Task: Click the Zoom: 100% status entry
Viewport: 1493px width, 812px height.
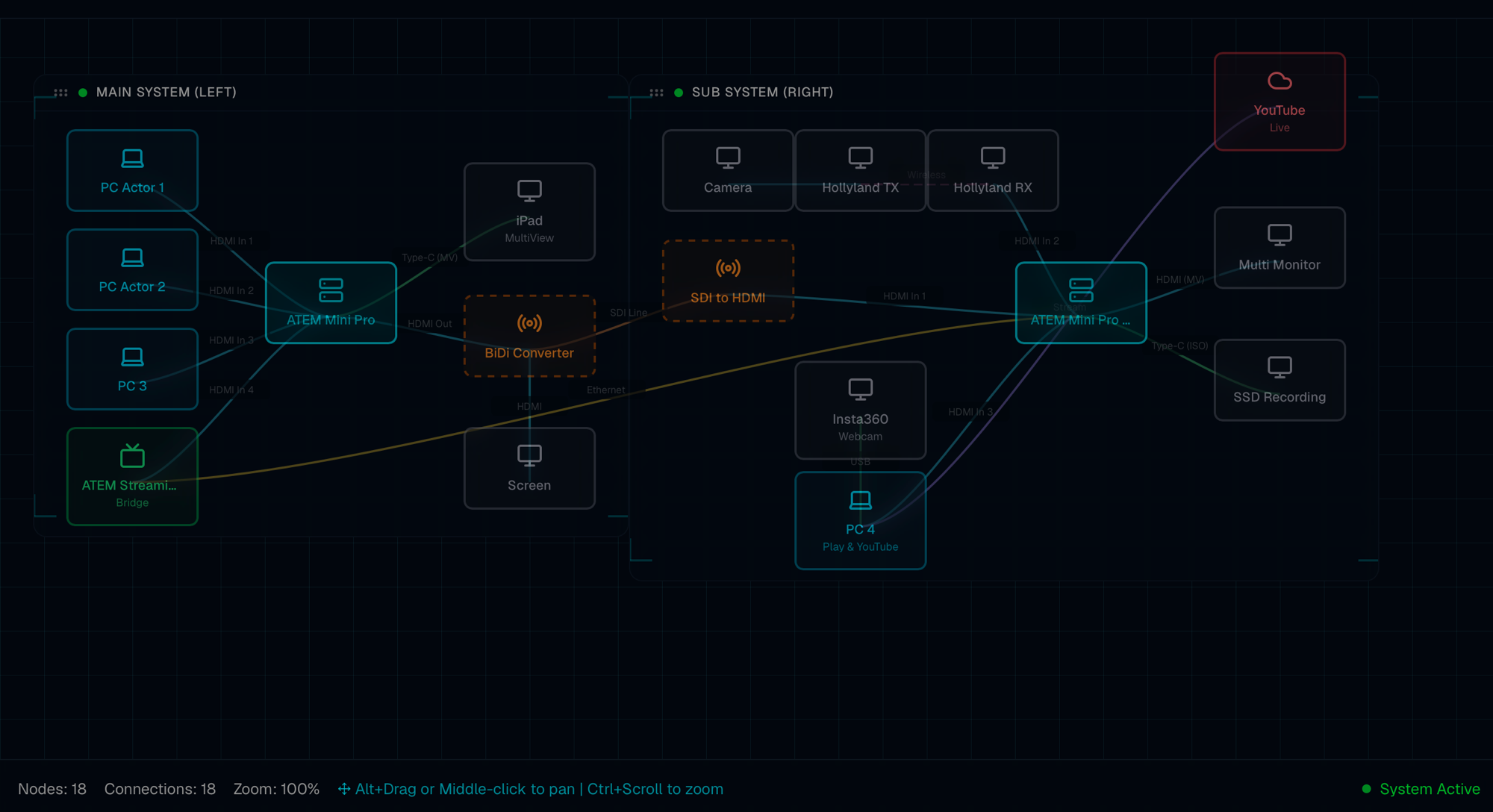Action: pyautogui.click(x=276, y=789)
